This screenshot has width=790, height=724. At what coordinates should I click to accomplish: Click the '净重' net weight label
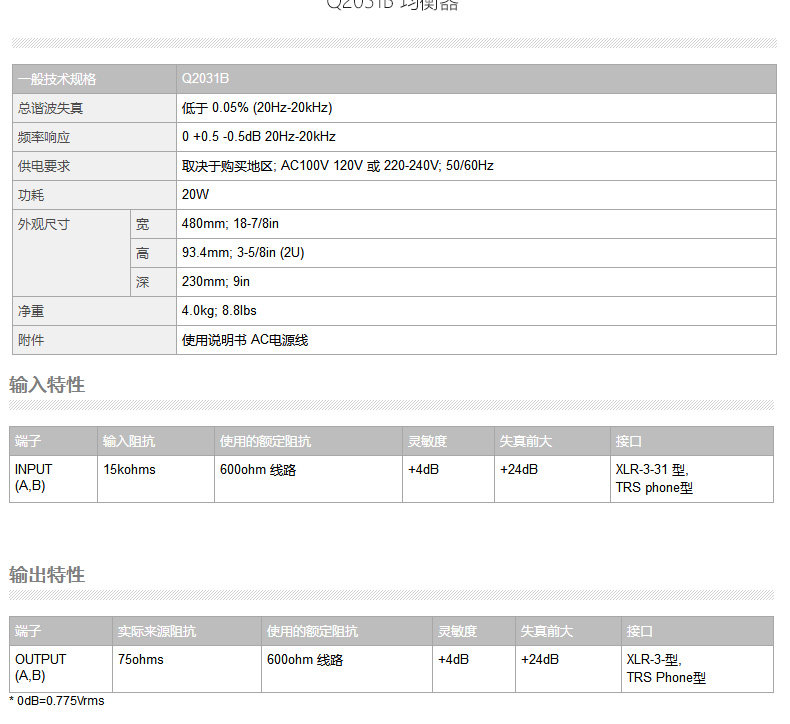coord(31,311)
